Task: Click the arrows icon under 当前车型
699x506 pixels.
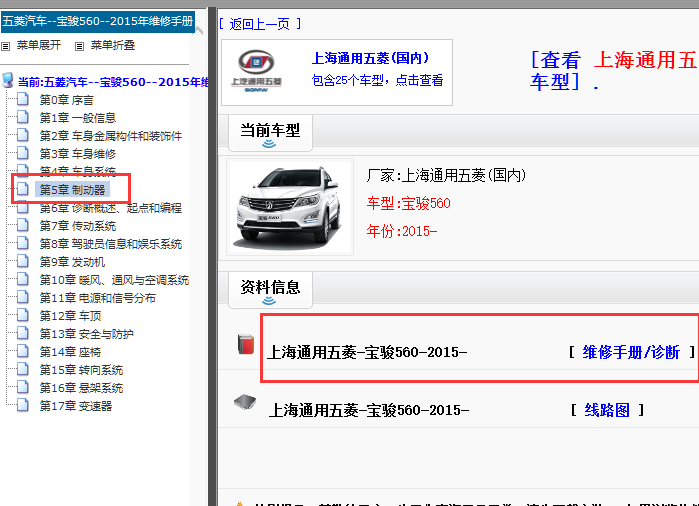Action: (269, 144)
